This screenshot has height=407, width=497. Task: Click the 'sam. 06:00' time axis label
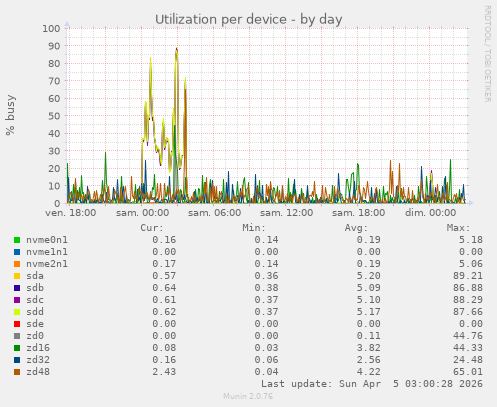[214, 213]
